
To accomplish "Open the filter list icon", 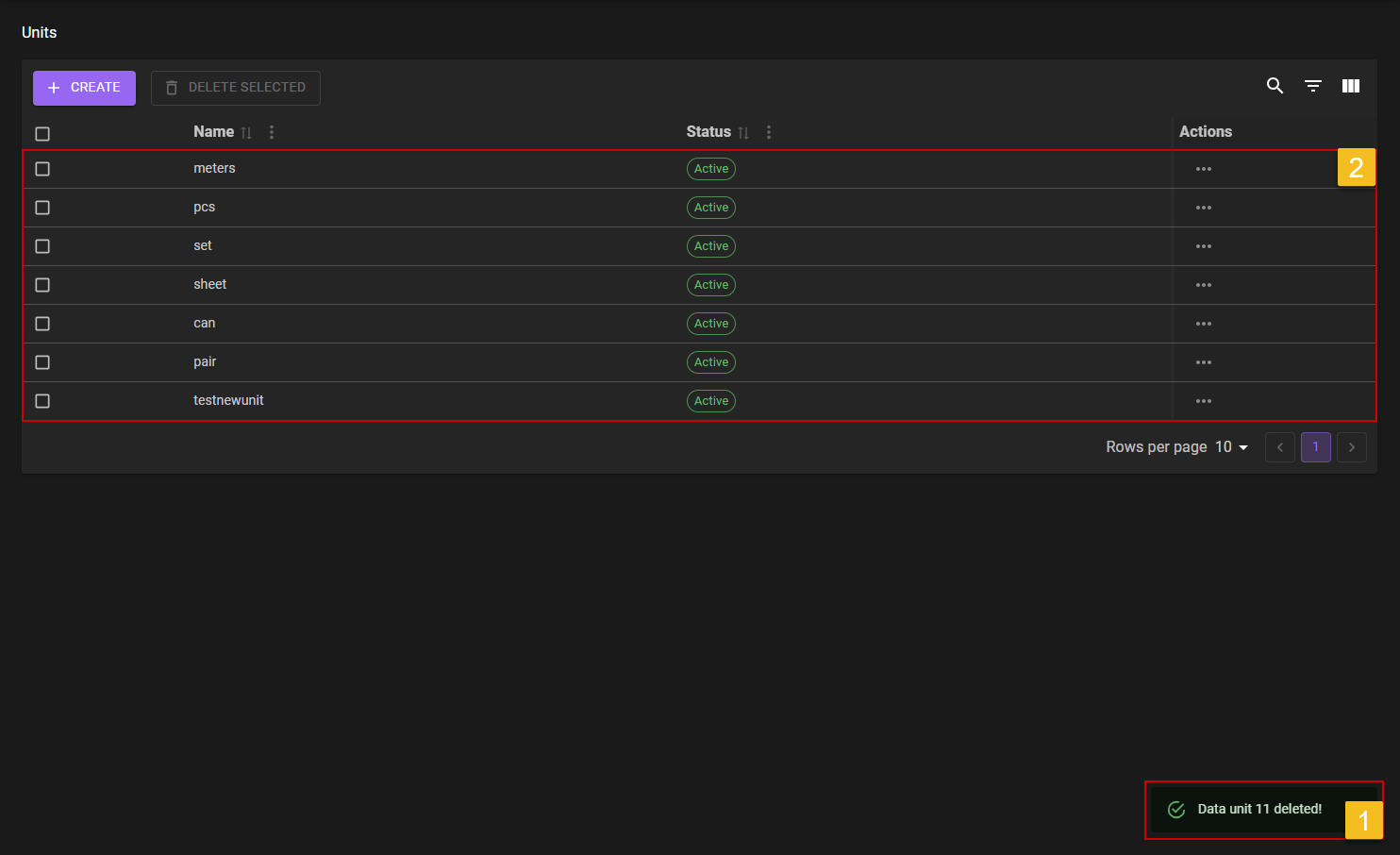I will 1312,86.
